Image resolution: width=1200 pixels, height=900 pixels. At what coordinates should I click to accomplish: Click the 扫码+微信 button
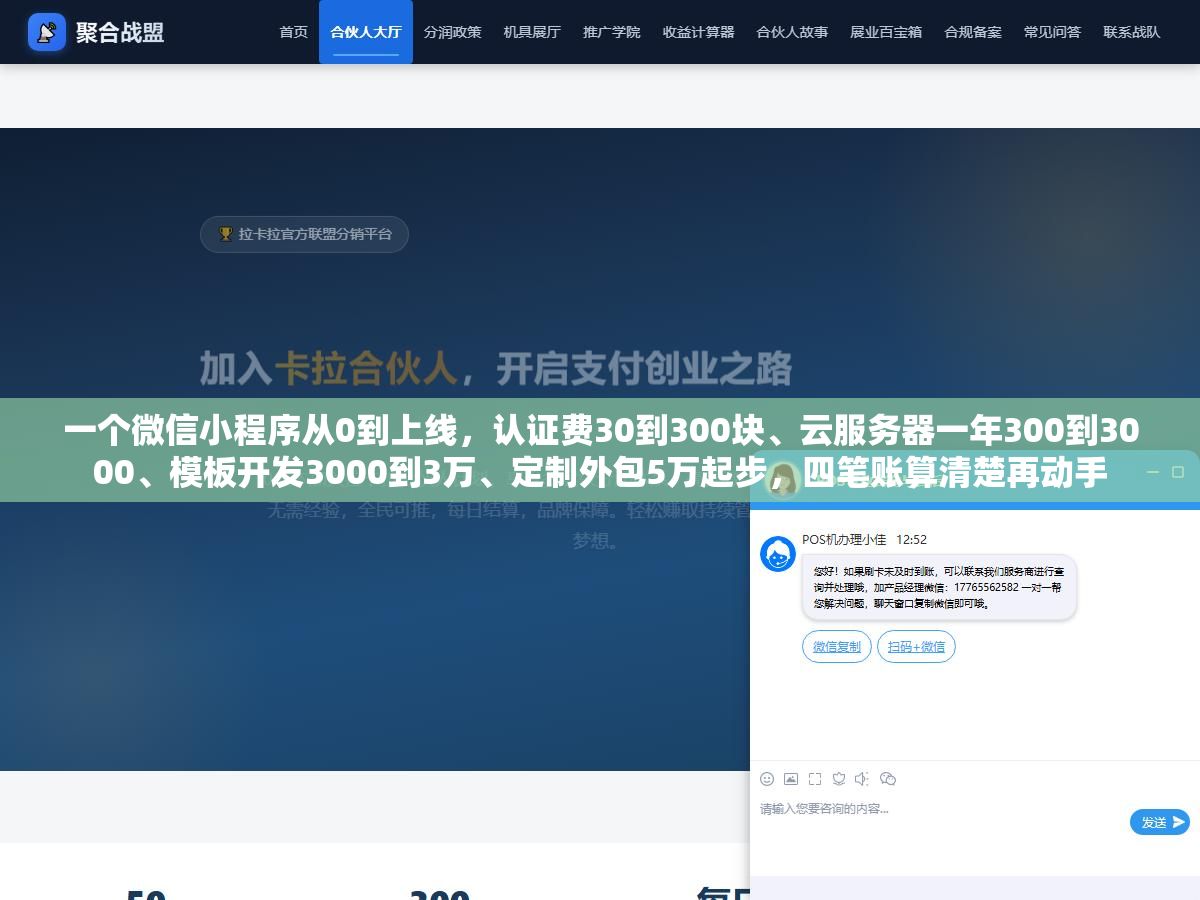pos(916,647)
